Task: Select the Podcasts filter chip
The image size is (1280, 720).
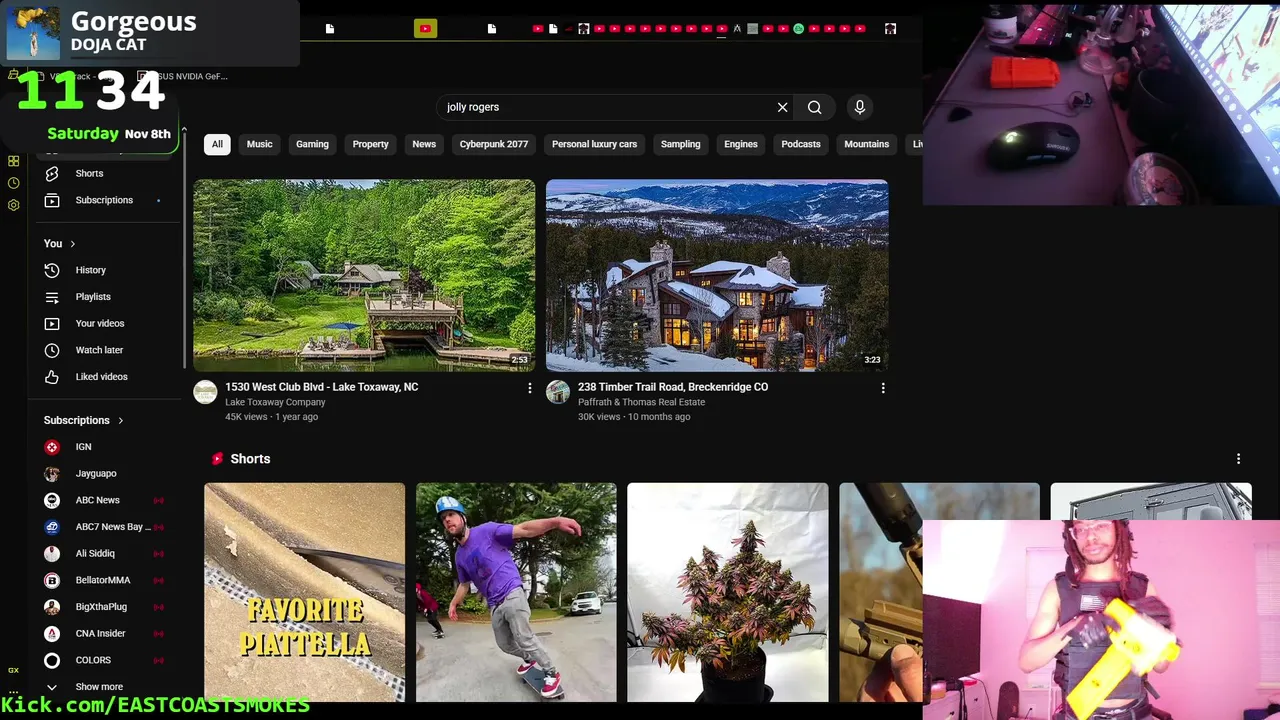Action: [801, 144]
